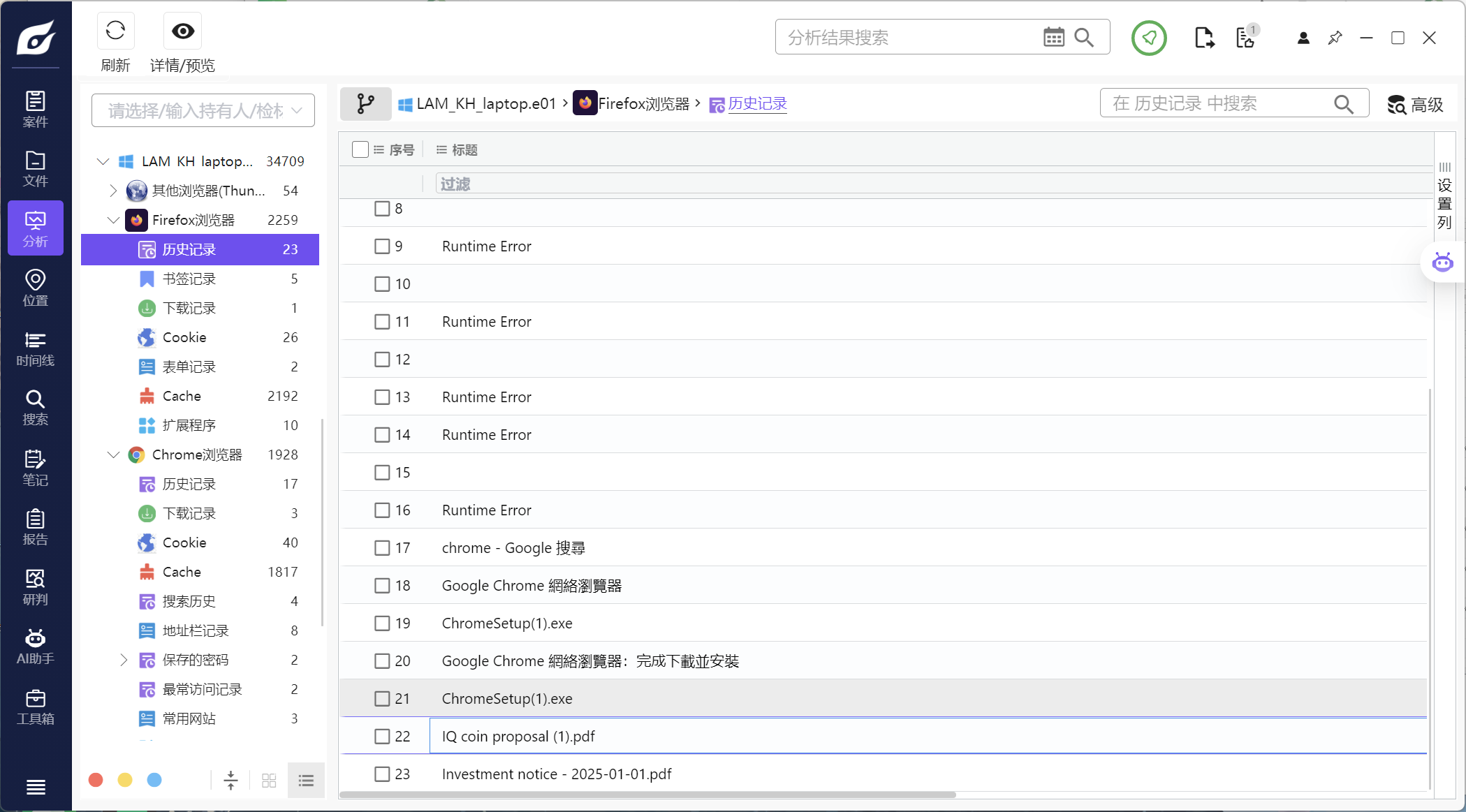The height and width of the screenshot is (812, 1466).
Task: Check the checkbox for row 17
Action: coord(382,548)
